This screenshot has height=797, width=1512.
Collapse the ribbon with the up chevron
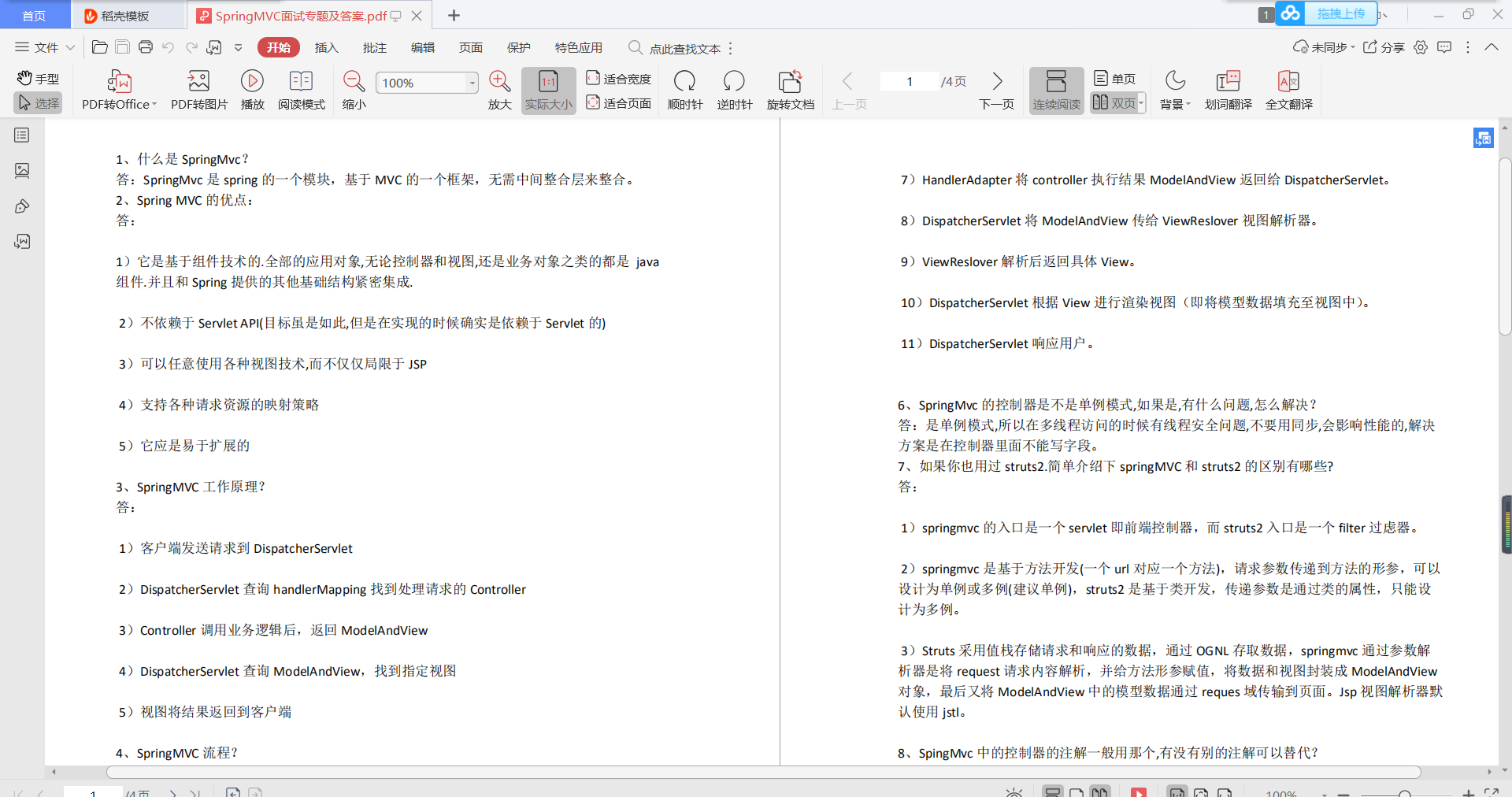pos(1492,47)
